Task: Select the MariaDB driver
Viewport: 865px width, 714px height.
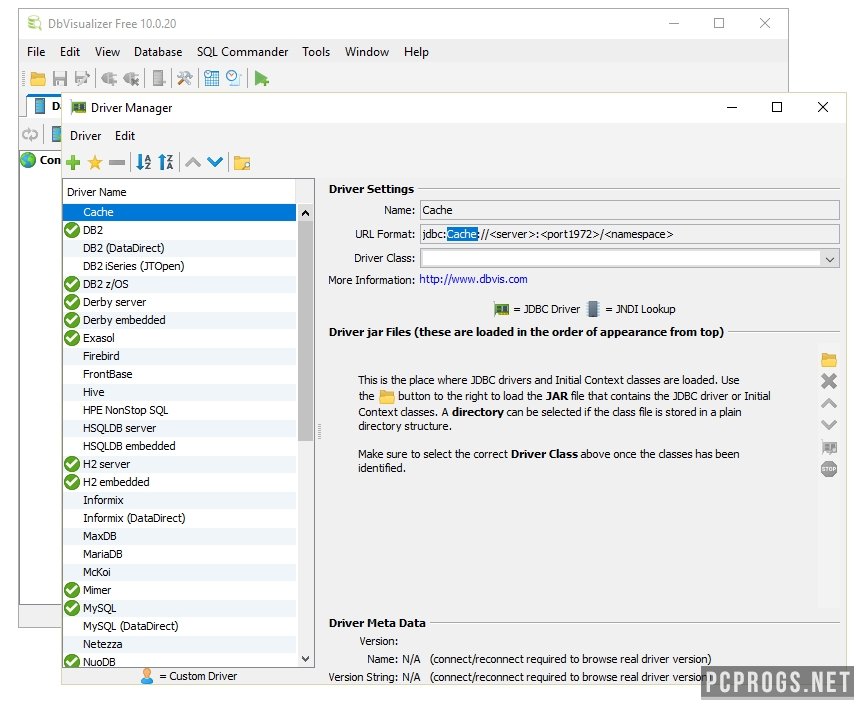Action: (179, 554)
